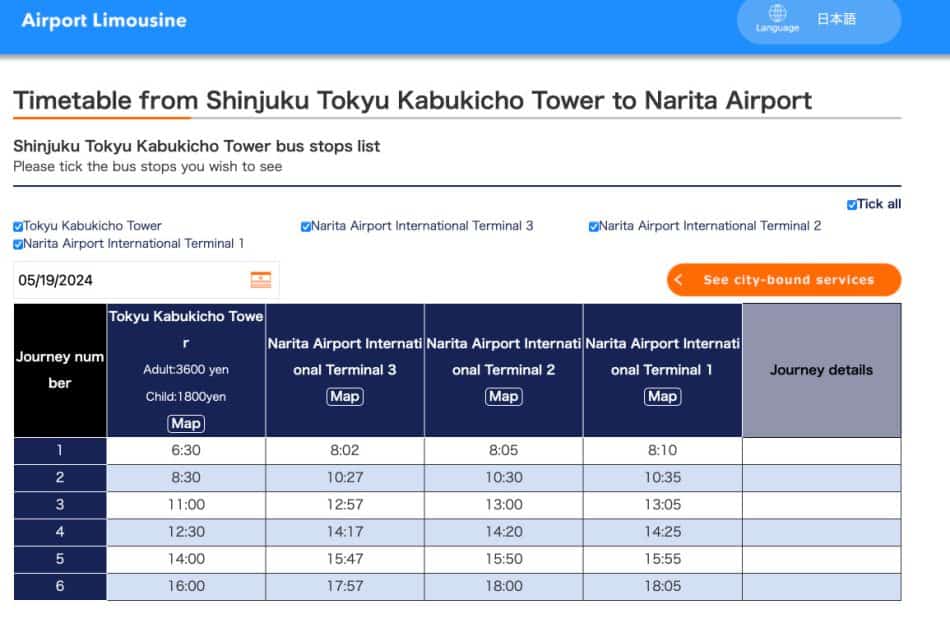The image size is (950, 628).
Task: Toggle Narita Airport International Terminal 3 checkbox
Action: coord(306,227)
